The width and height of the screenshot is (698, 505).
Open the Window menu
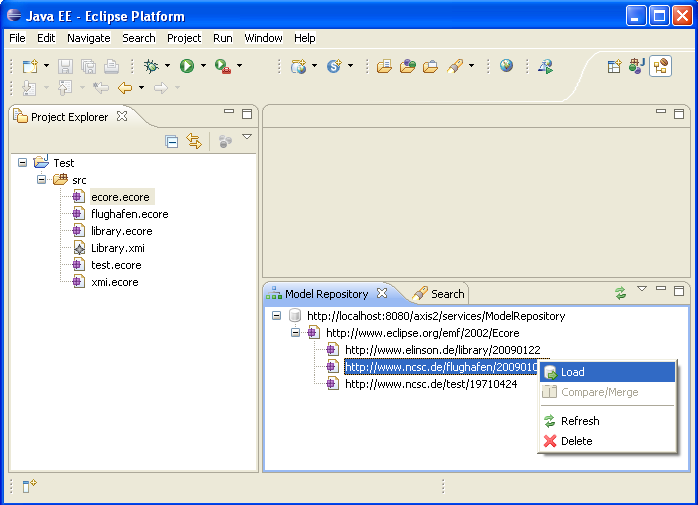coord(263,38)
